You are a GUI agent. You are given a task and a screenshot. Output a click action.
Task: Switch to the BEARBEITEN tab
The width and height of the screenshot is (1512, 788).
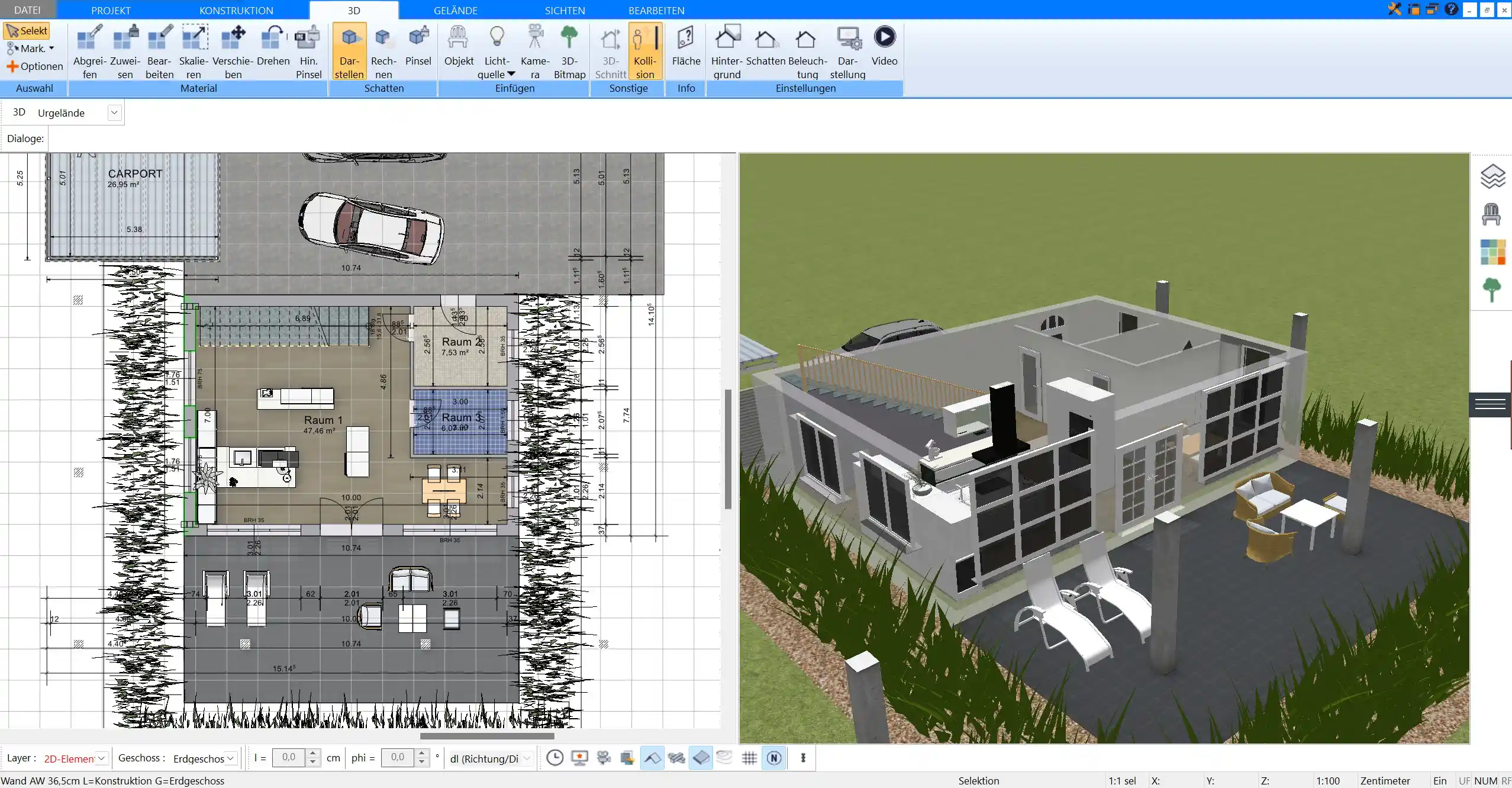656,10
